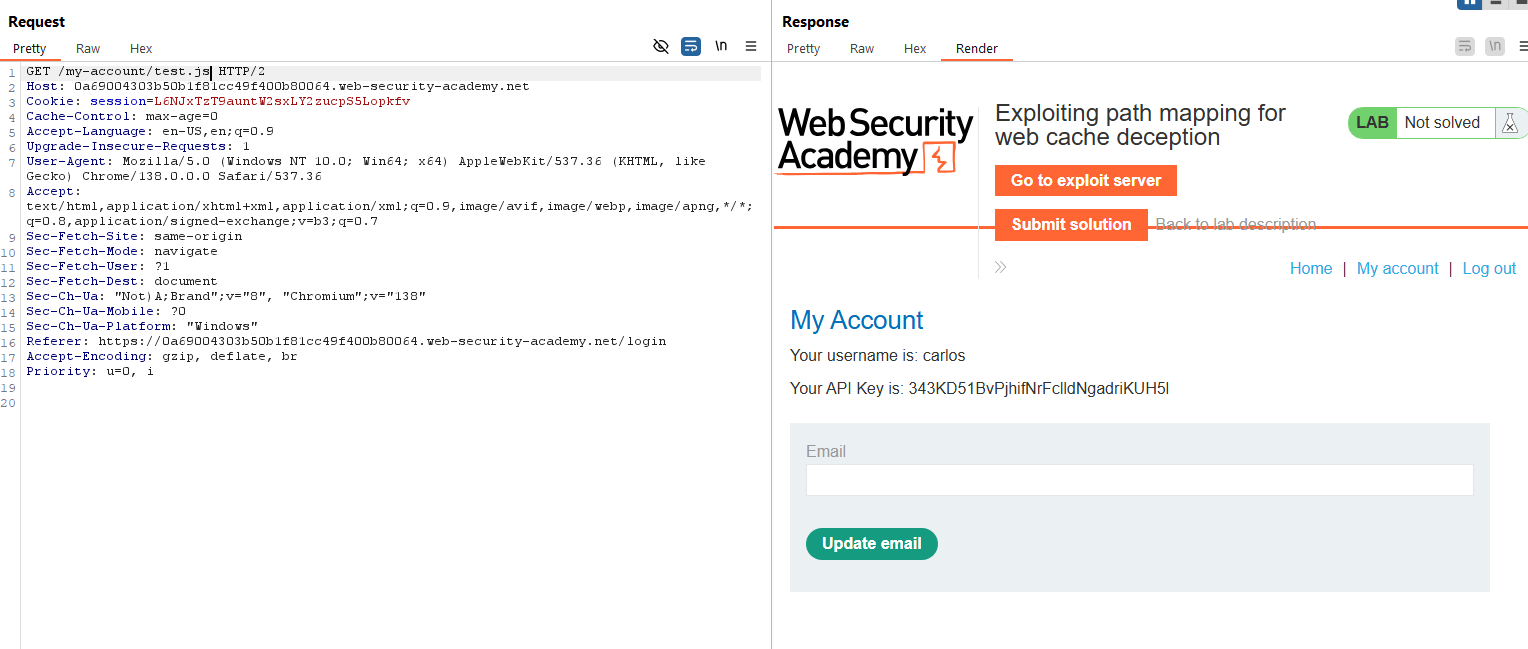Click the Email input field
Viewport: 1528px width, 649px height.
(1139, 480)
